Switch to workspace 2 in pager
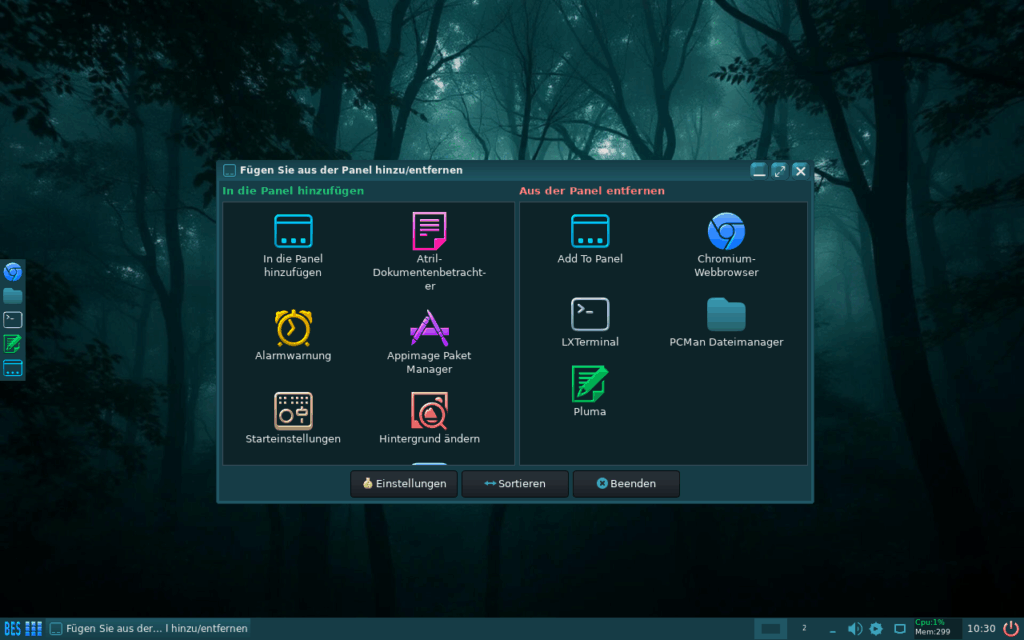 (804, 628)
